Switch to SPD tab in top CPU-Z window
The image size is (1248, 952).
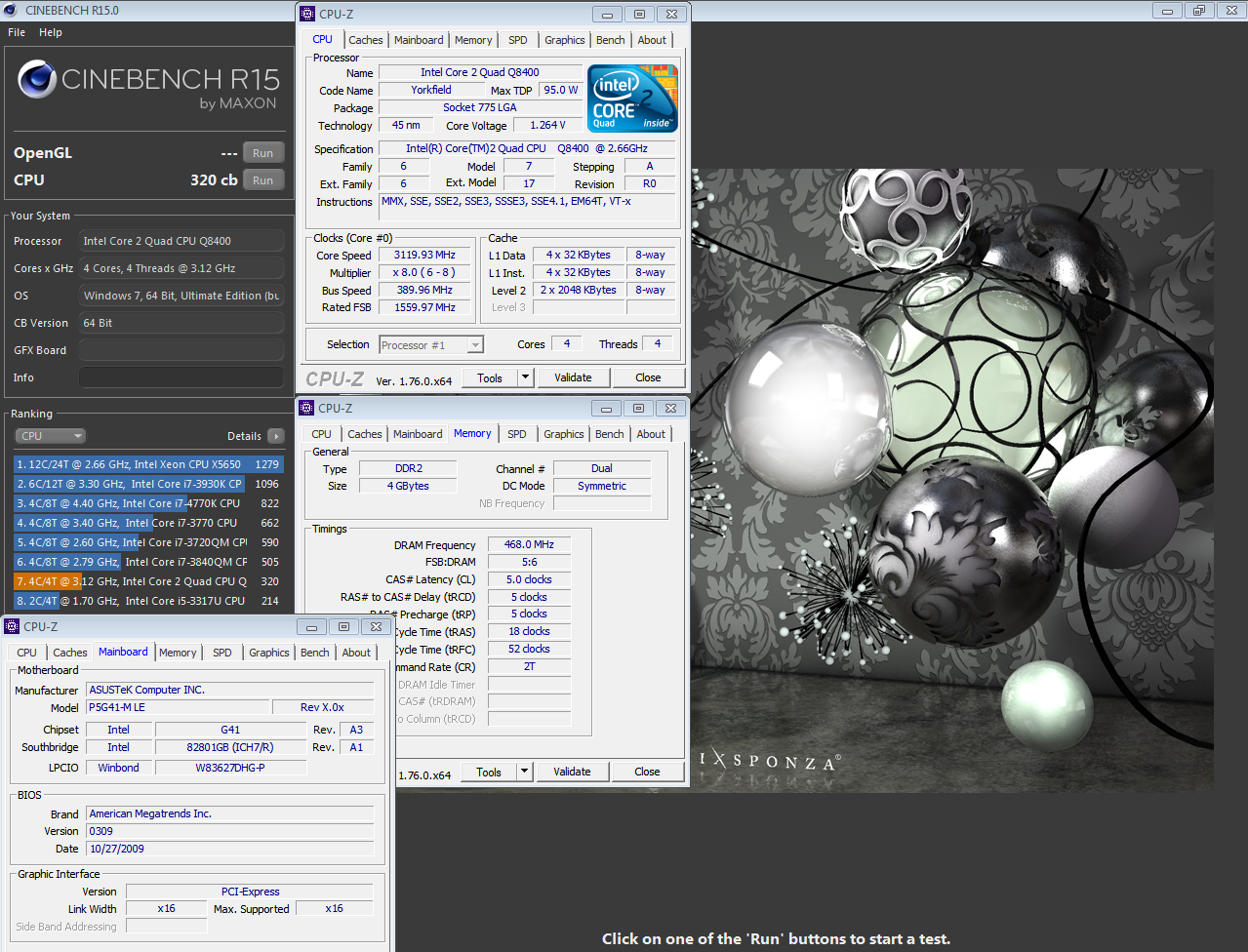pos(518,40)
